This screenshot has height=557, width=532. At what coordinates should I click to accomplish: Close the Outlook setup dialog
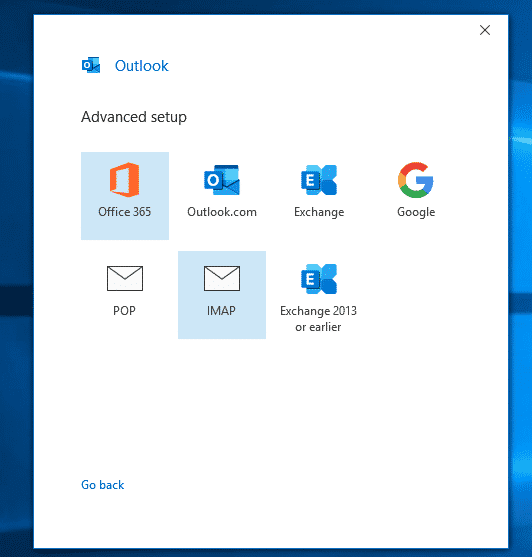(485, 30)
